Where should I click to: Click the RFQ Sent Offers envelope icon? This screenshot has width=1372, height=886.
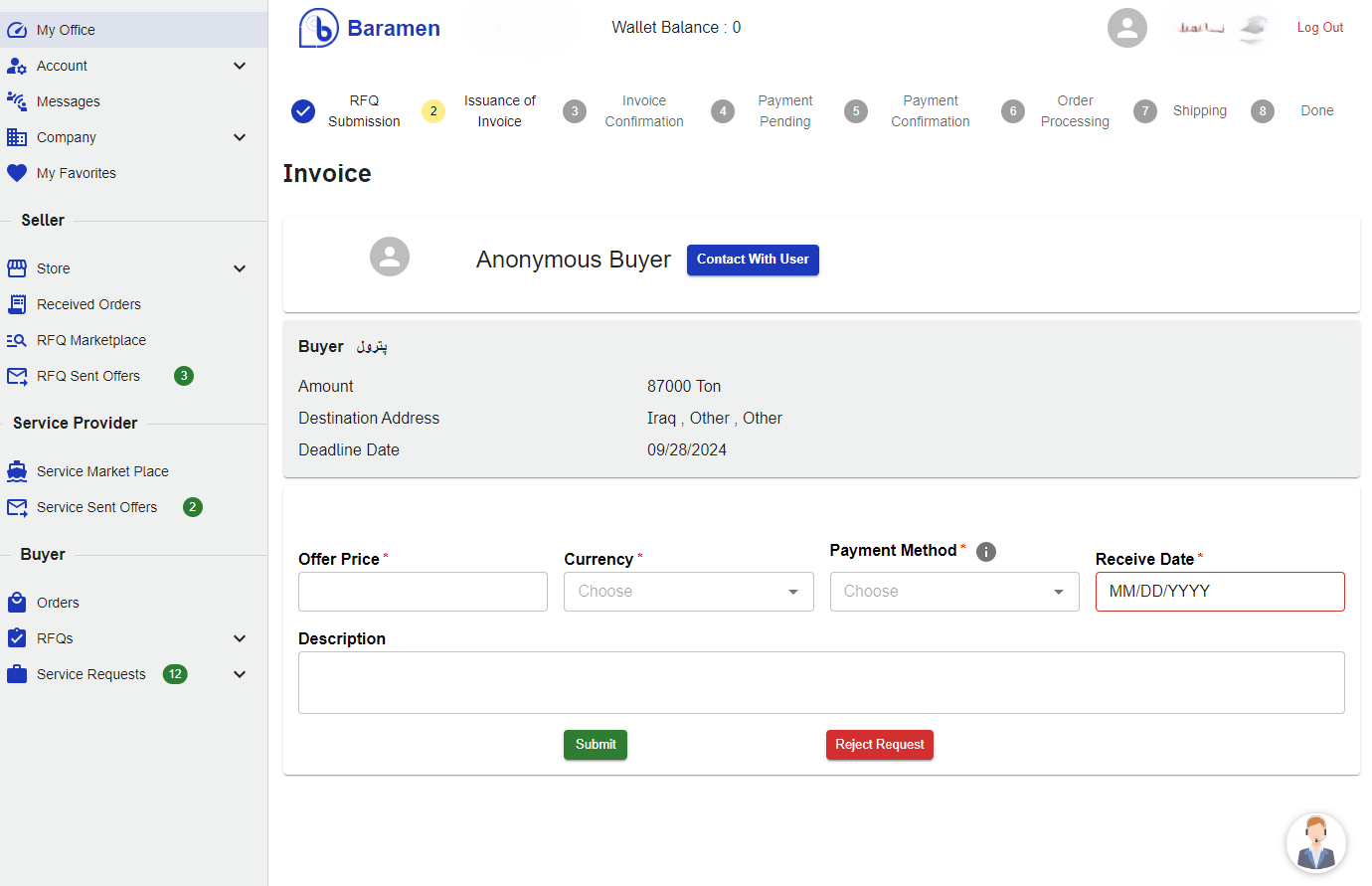[x=17, y=376]
